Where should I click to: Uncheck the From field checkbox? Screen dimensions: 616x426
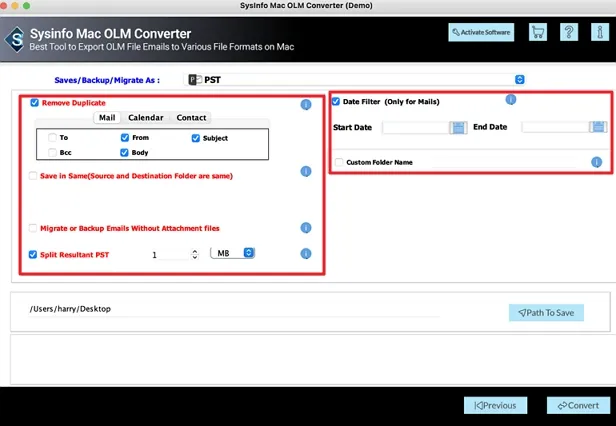click(x=125, y=138)
